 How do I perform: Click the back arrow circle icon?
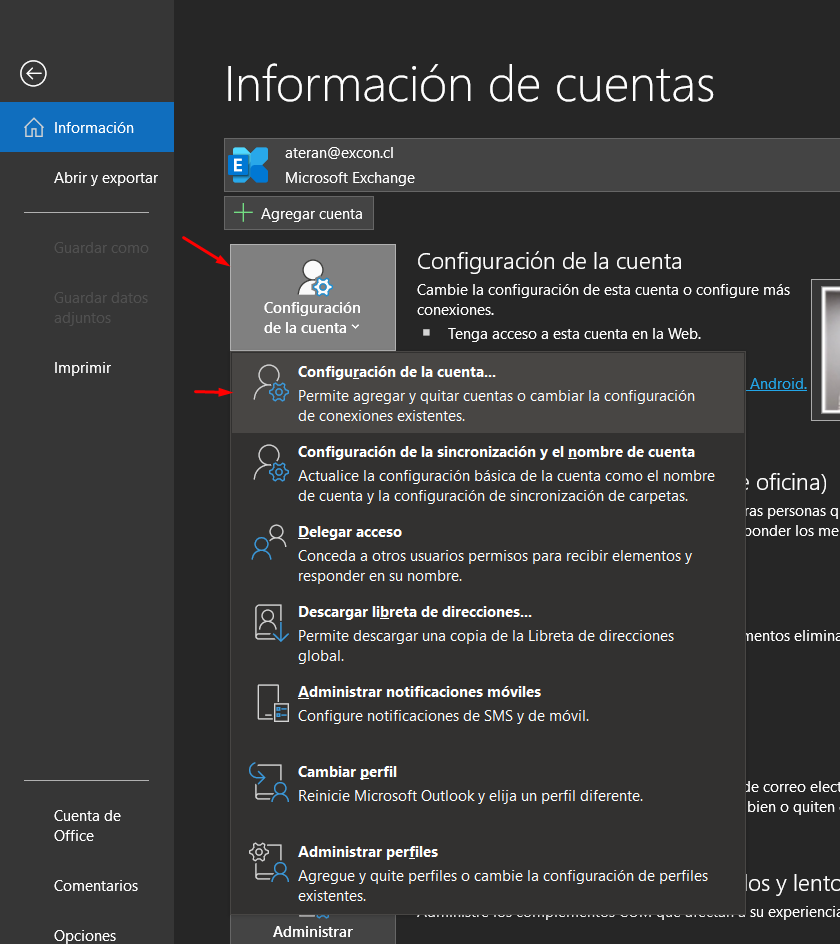pyautogui.click(x=33, y=73)
